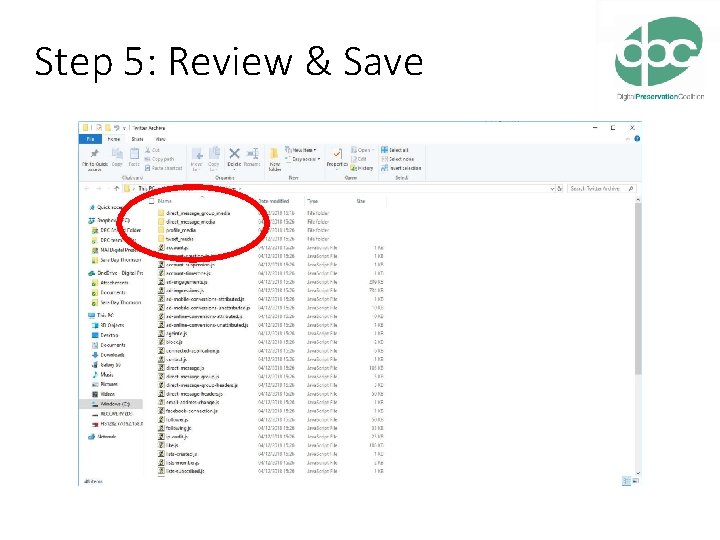Screen dimensions: 720x540
Task: Open This PC in navigation pane
Action: (101, 315)
